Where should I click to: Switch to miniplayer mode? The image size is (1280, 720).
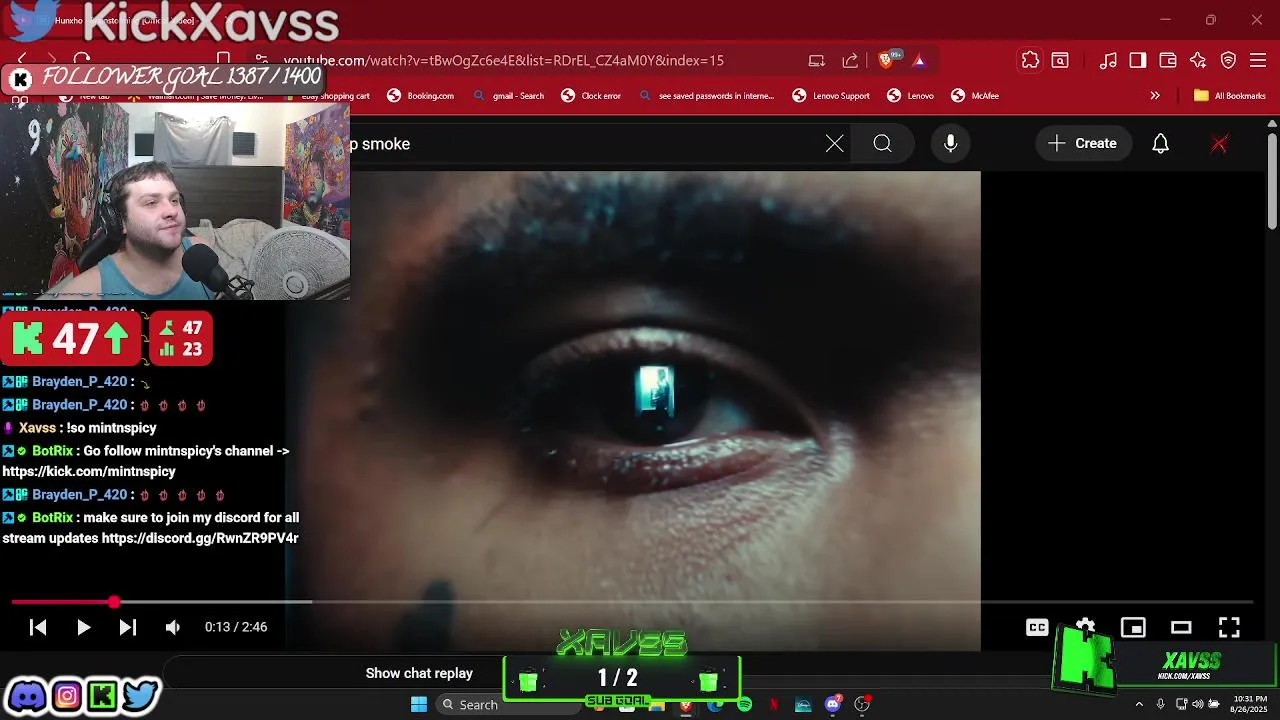[x=1133, y=627]
